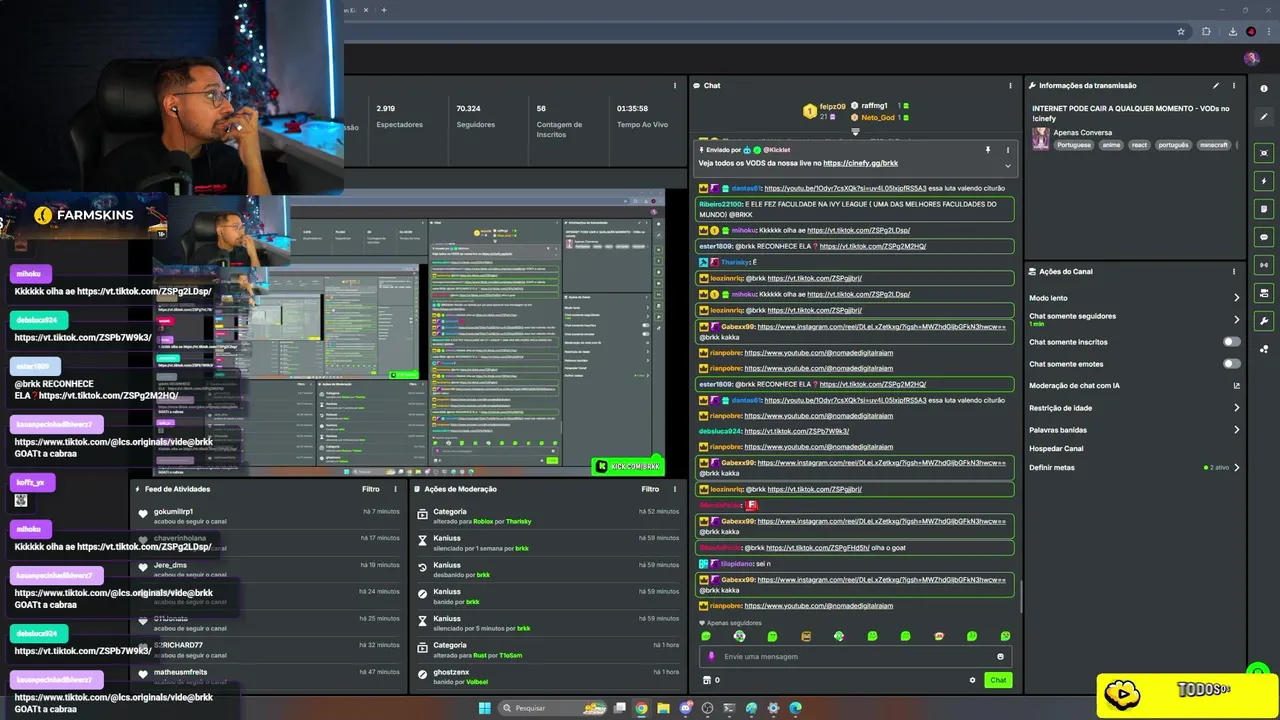Screen dimensions: 1280x720
Task: Toggle the channel actions sidebar icon
Action: pyautogui.click(x=1265, y=293)
